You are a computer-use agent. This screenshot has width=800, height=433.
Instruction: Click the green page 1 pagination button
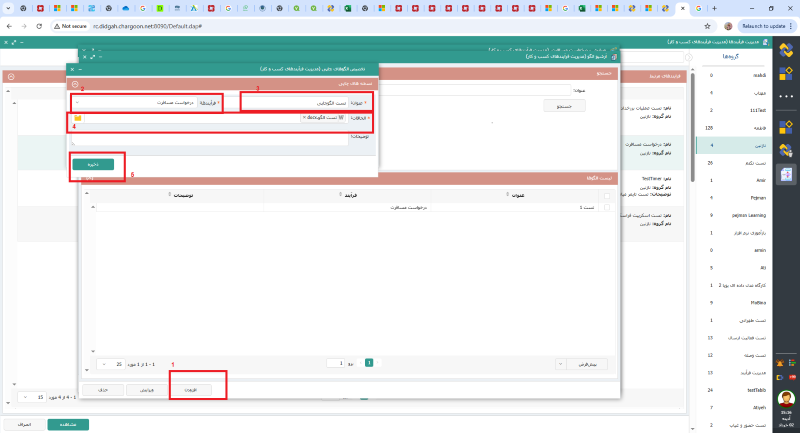(x=368, y=363)
